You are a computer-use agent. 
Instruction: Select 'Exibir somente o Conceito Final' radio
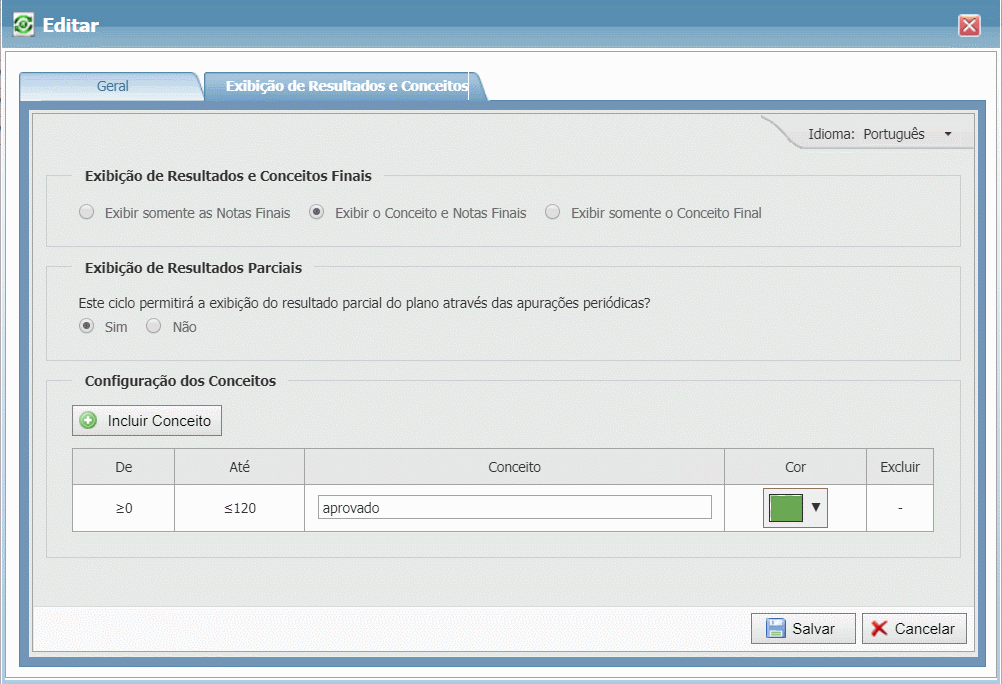coord(553,212)
